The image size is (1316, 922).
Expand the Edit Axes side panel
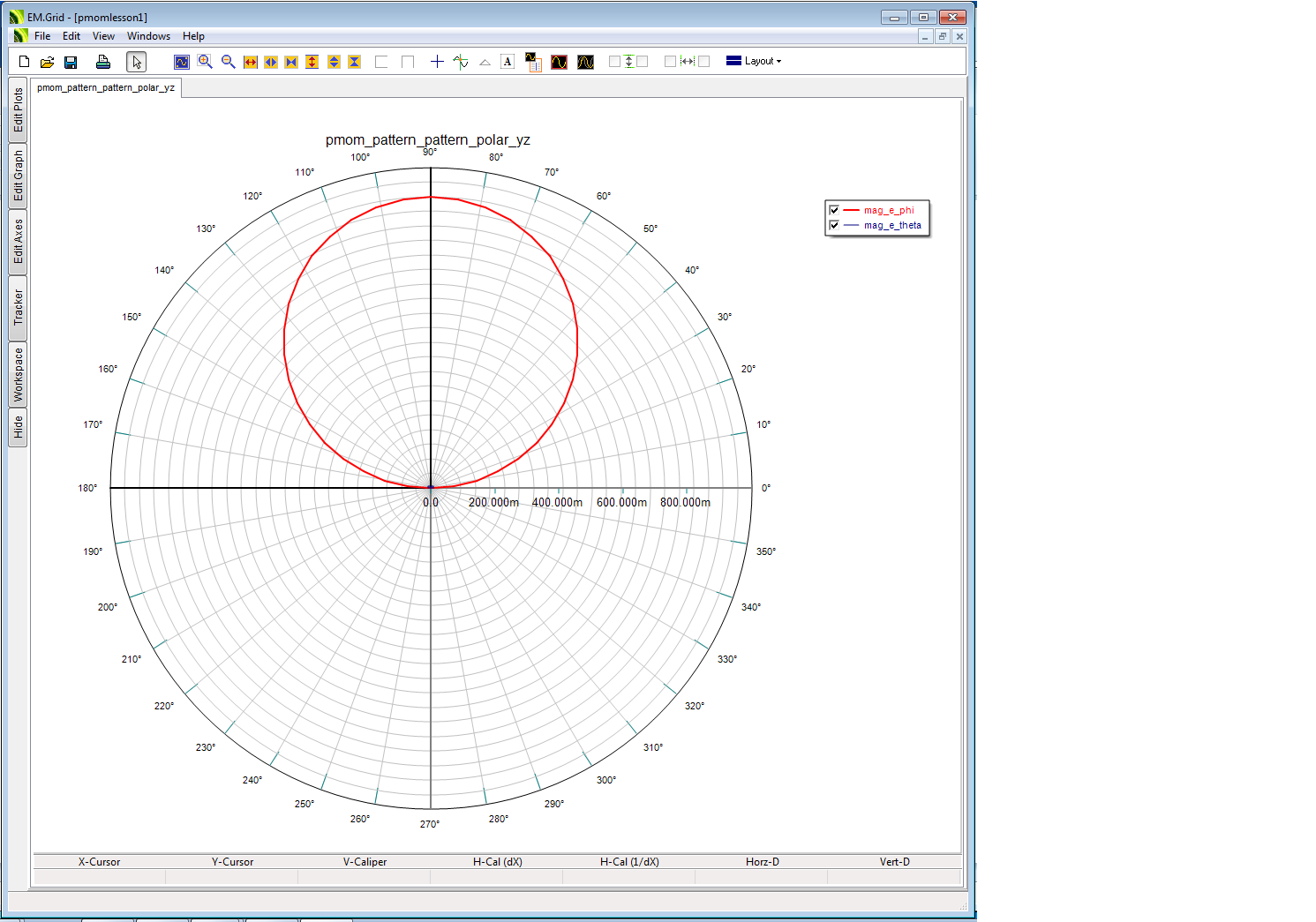point(18,242)
